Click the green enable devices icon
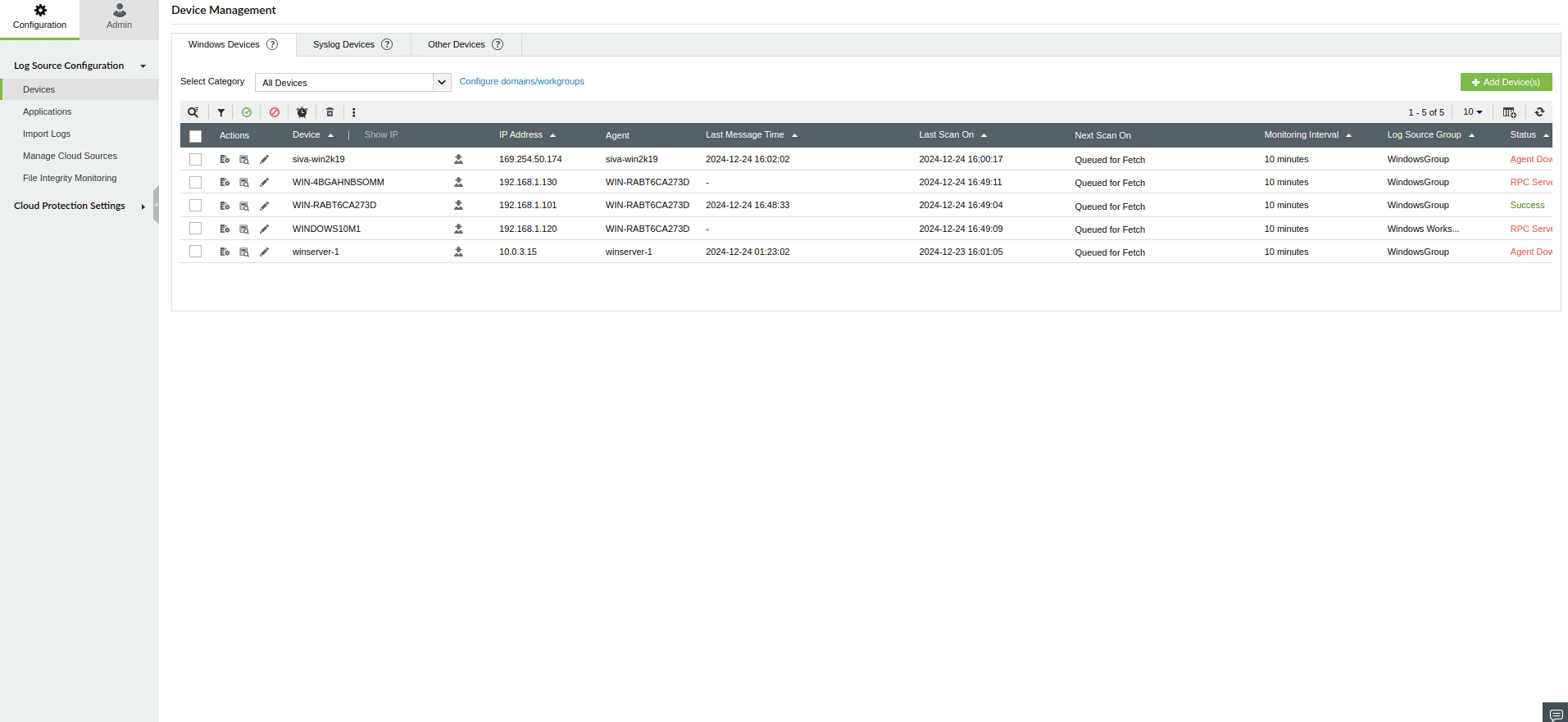 [x=247, y=112]
